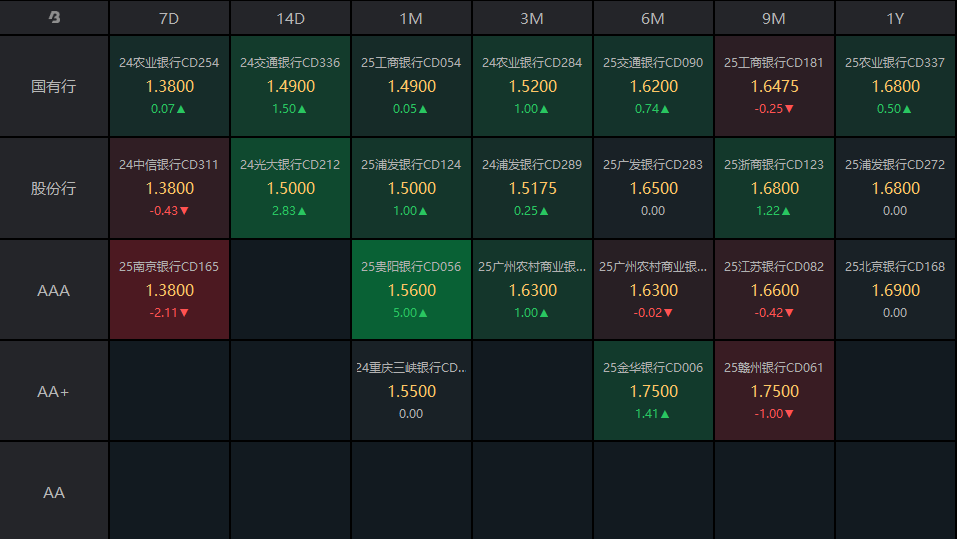Choose the 3M tenor column header

pos(532,18)
